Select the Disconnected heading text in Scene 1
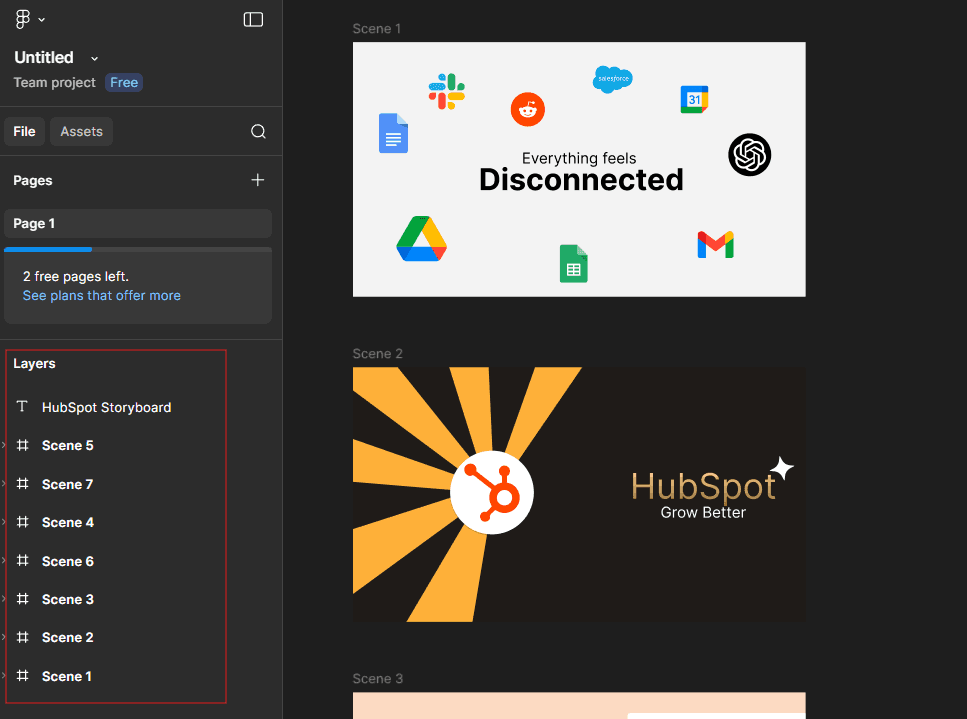 point(582,180)
